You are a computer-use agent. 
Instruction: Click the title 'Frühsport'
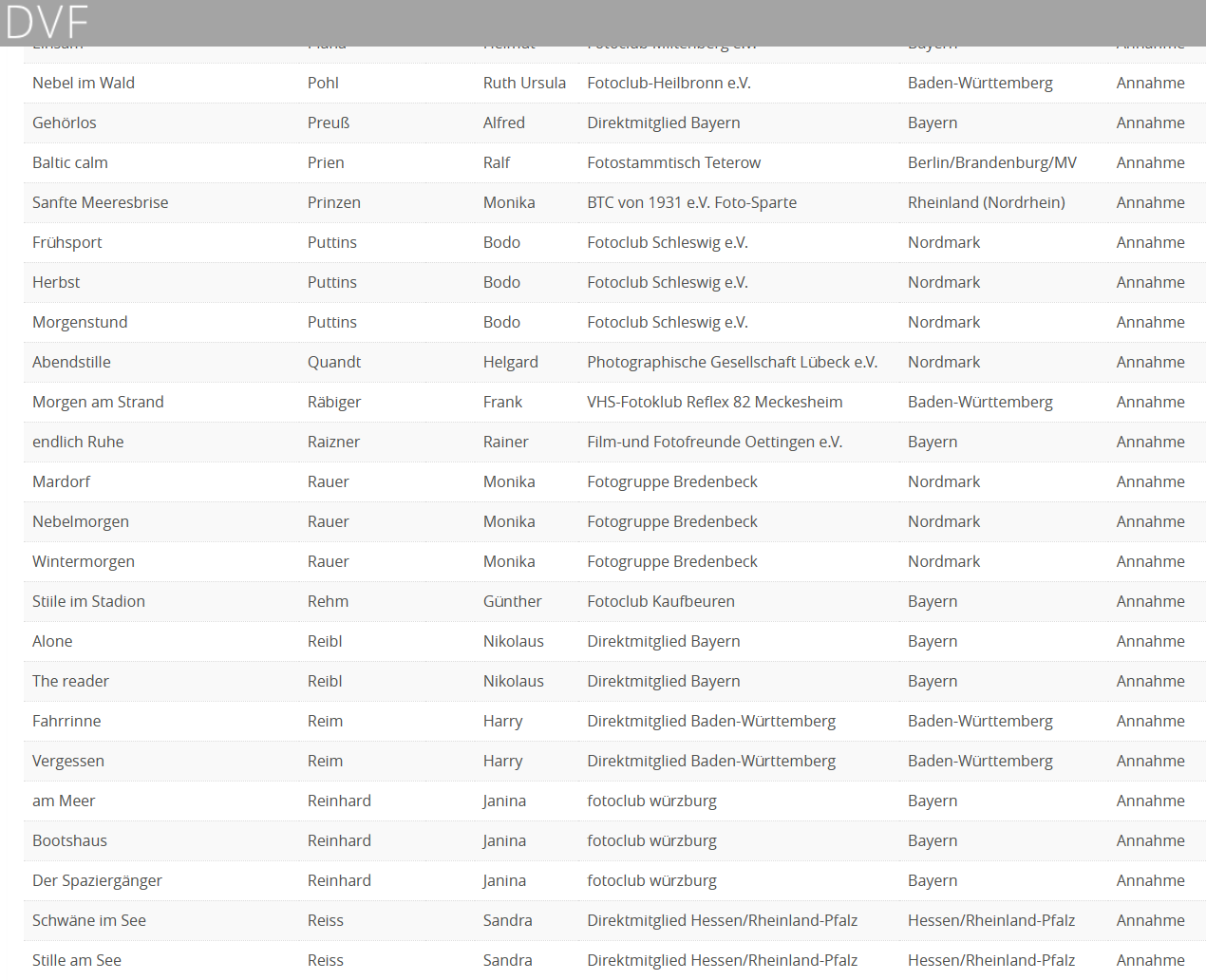point(67,242)
